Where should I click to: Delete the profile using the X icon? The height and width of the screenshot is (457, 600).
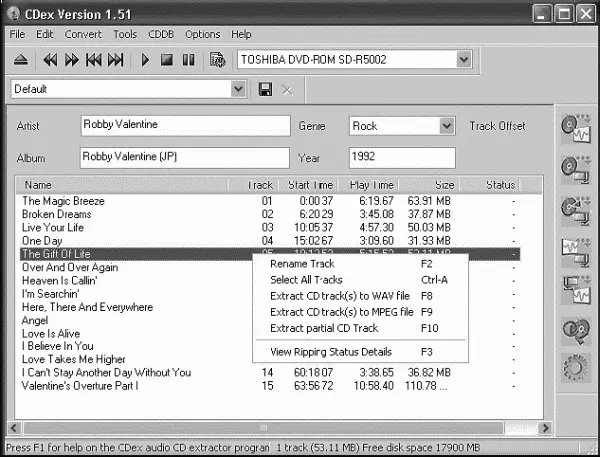point(287,90)
